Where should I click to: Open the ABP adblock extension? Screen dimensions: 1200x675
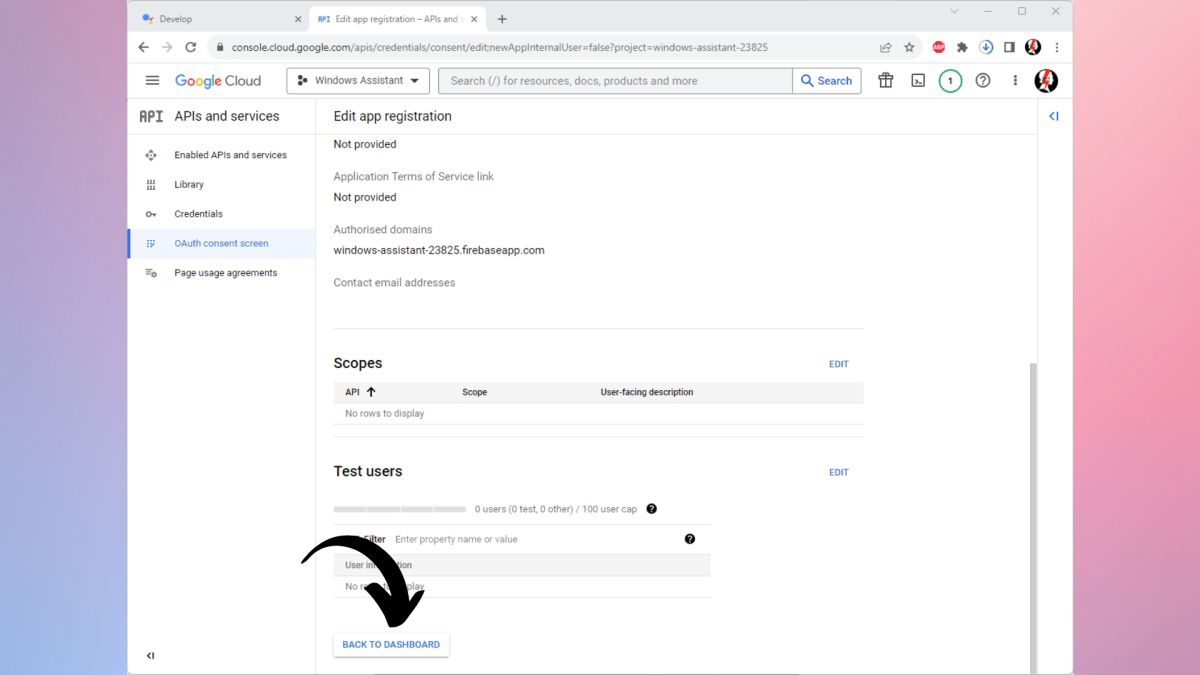[x=939, y=47]
